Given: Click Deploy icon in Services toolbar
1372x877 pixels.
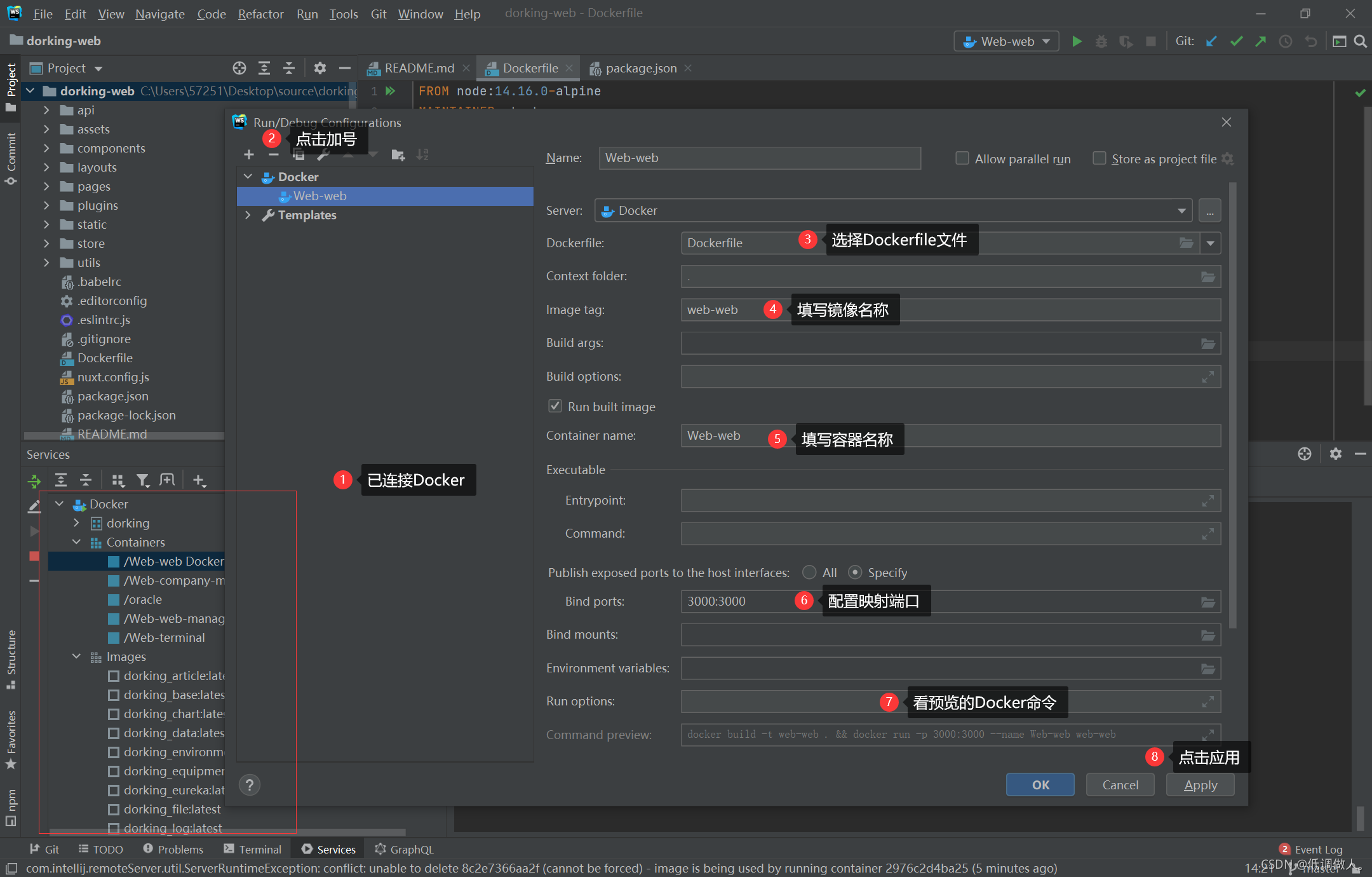Looking at the screenshot, I should [34, 480].
